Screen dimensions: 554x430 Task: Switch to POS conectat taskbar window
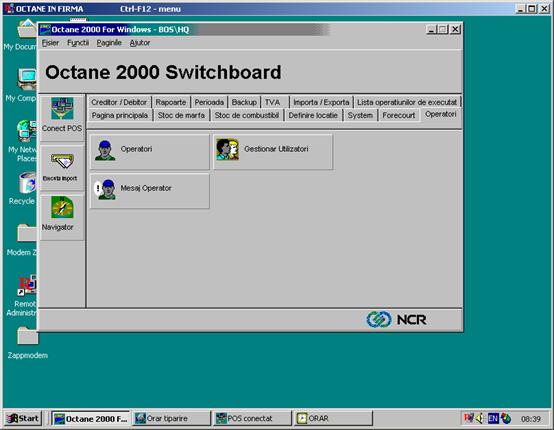tap(252, 419)
